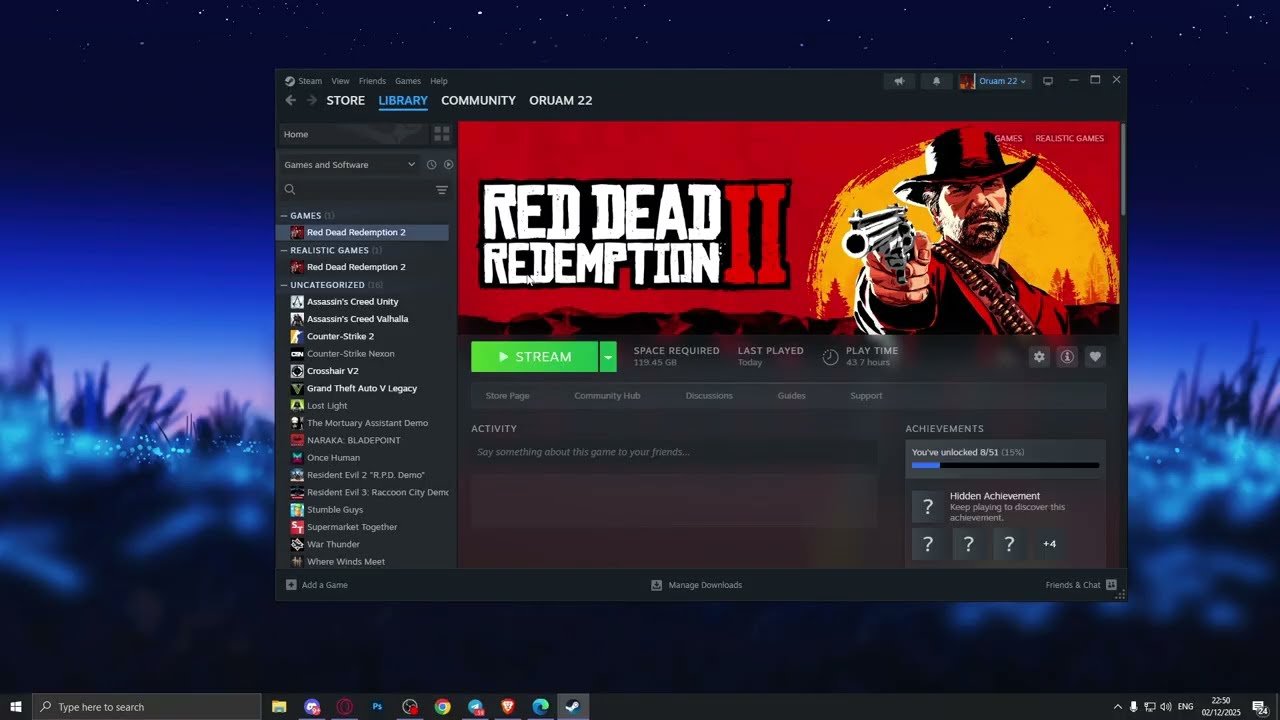Open the Friends menu in menu bar
1280x720 pixels.
[x=372, y=81]
